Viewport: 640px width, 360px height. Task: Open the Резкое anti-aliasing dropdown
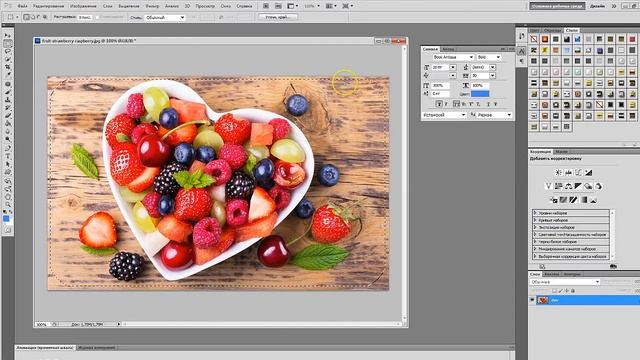(x=494, y=115)
